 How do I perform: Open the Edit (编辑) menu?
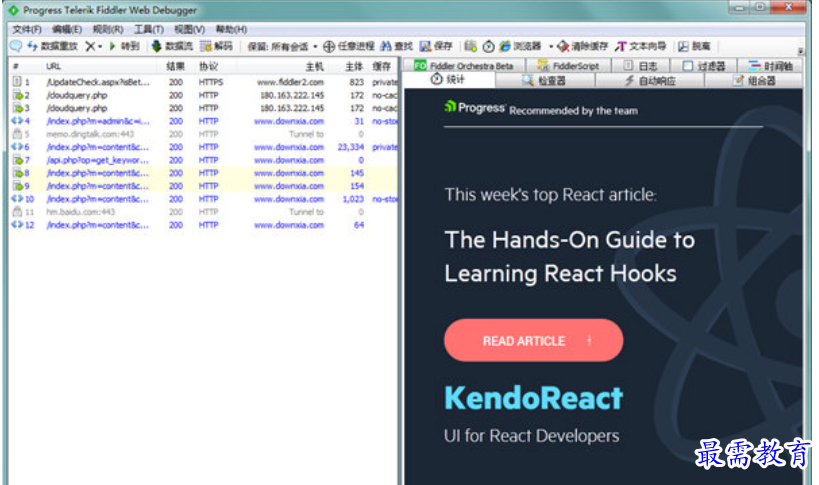[x=67, y=29]
